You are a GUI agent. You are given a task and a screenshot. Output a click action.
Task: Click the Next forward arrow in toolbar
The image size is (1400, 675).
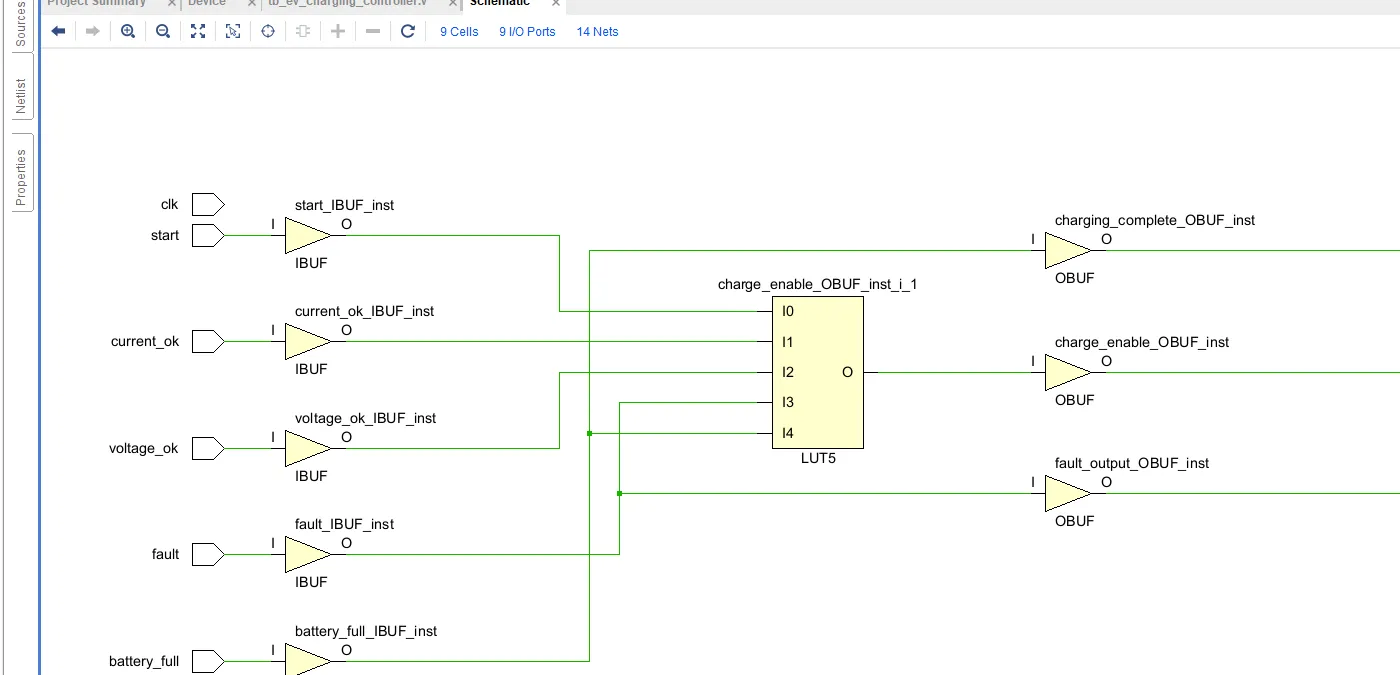click(x=92, y=31)
